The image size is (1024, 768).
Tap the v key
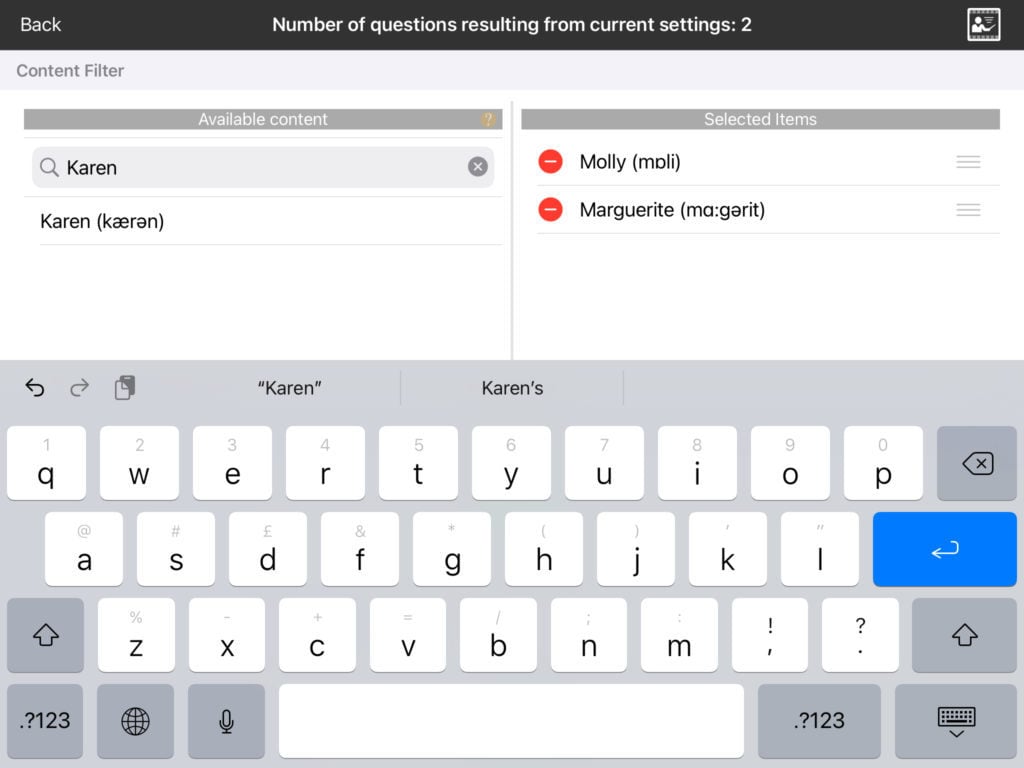[408, 635]
